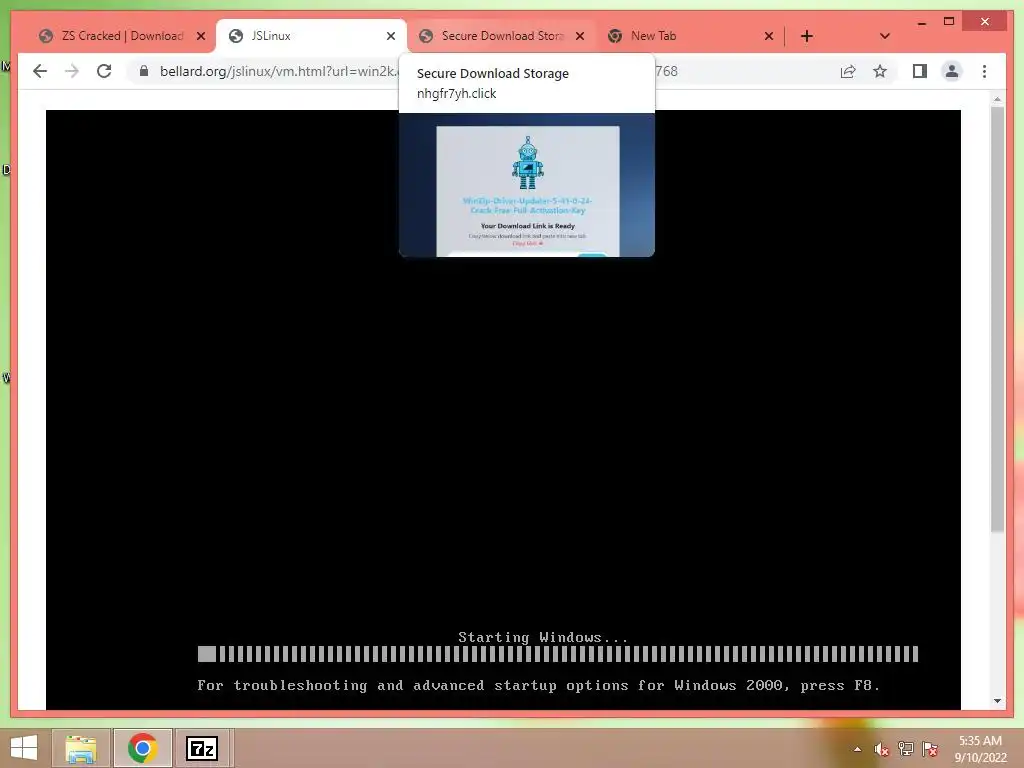Click the scrollbar down arrow
1024x768 pixels.
click(x=997, y=701)
